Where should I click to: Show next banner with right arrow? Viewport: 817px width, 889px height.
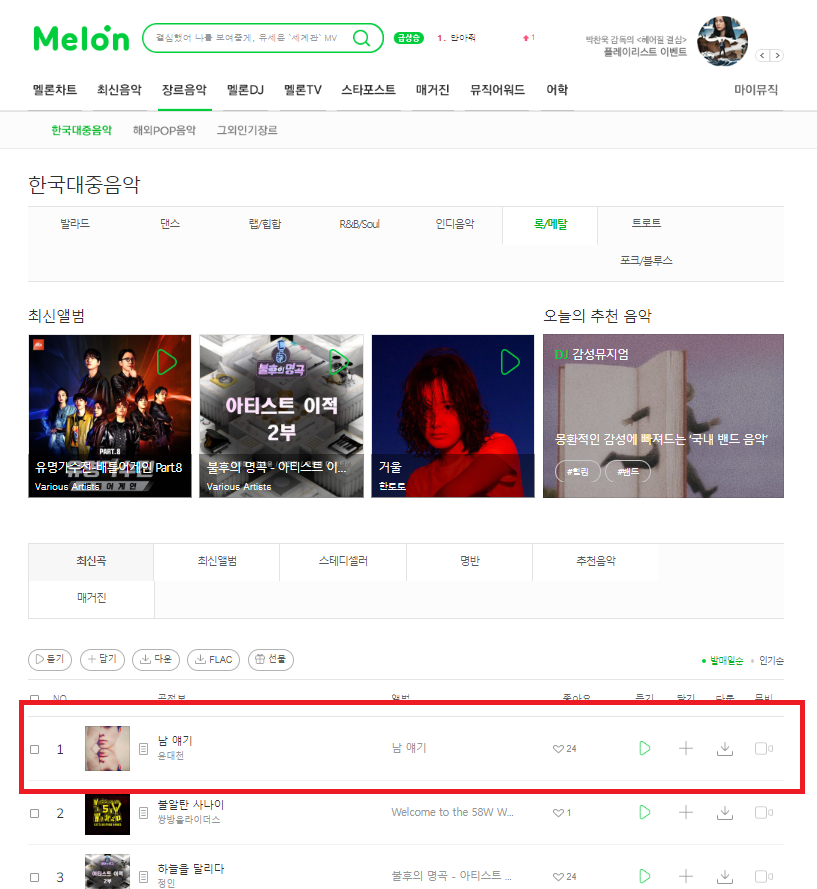(x=777, y=56)
